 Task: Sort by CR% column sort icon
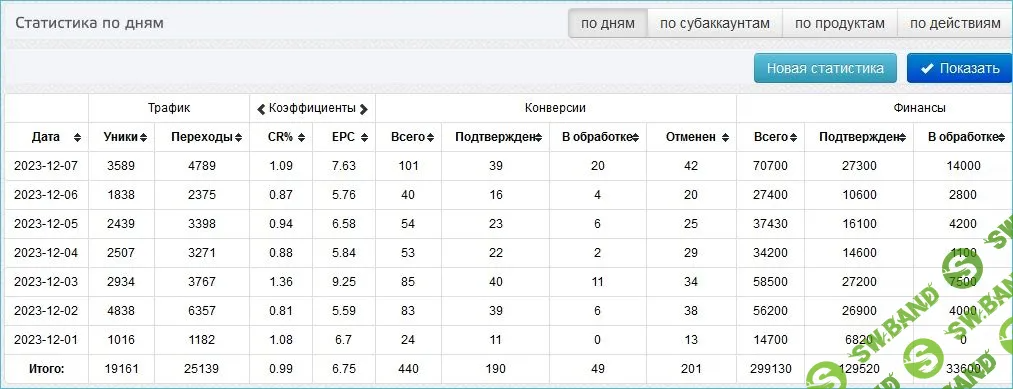(301, 138)
